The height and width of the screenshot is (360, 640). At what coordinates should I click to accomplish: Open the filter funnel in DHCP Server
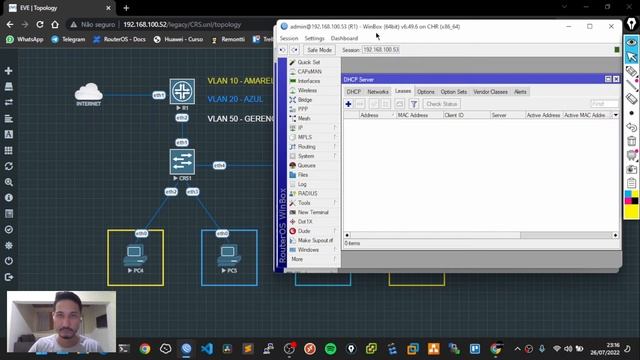click(x=413, y=104)
